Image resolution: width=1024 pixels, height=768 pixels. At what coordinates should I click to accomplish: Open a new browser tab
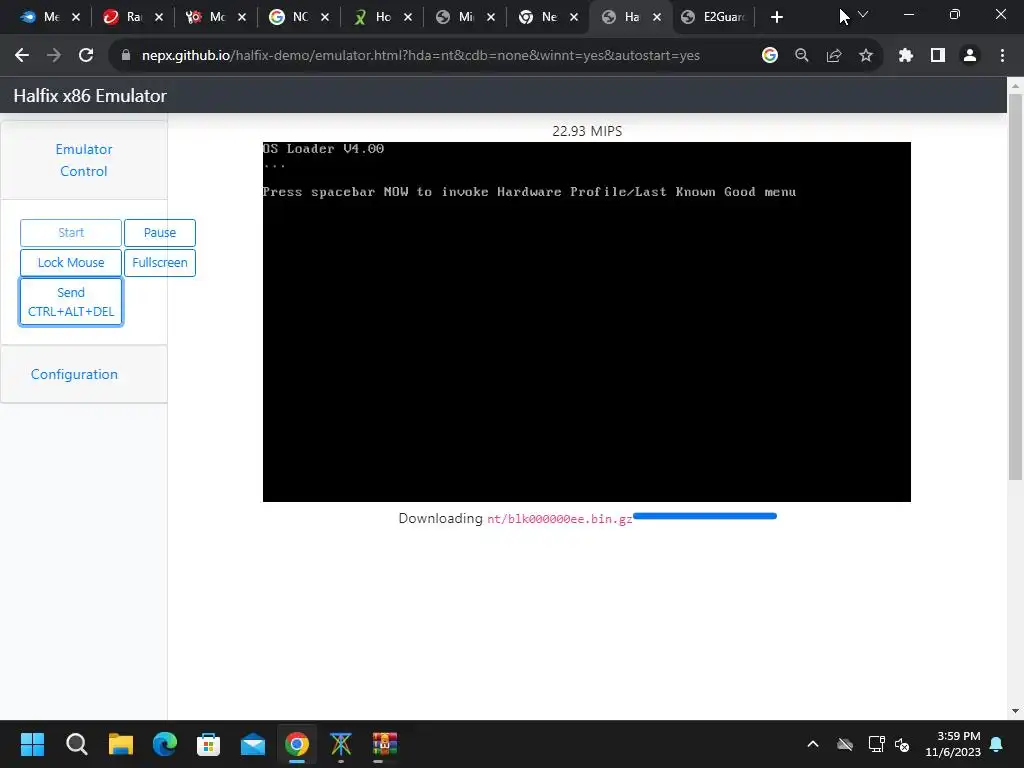776,17
